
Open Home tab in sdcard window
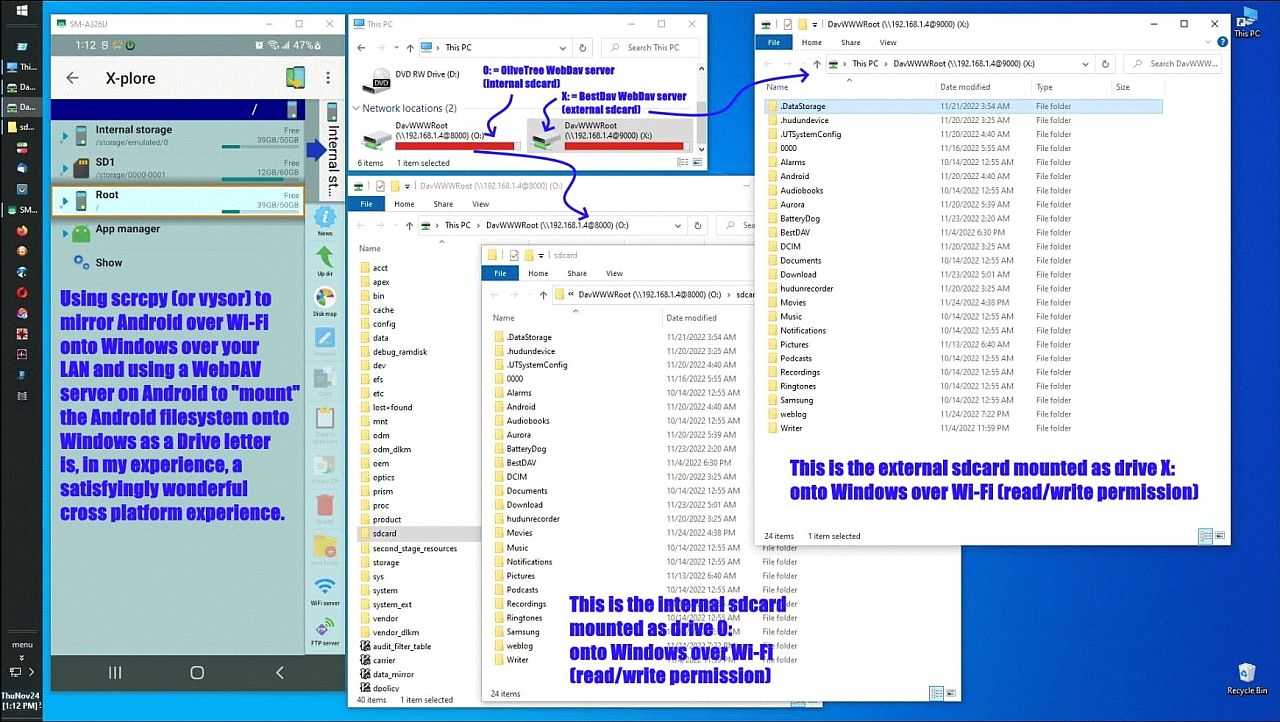point(538,273)
